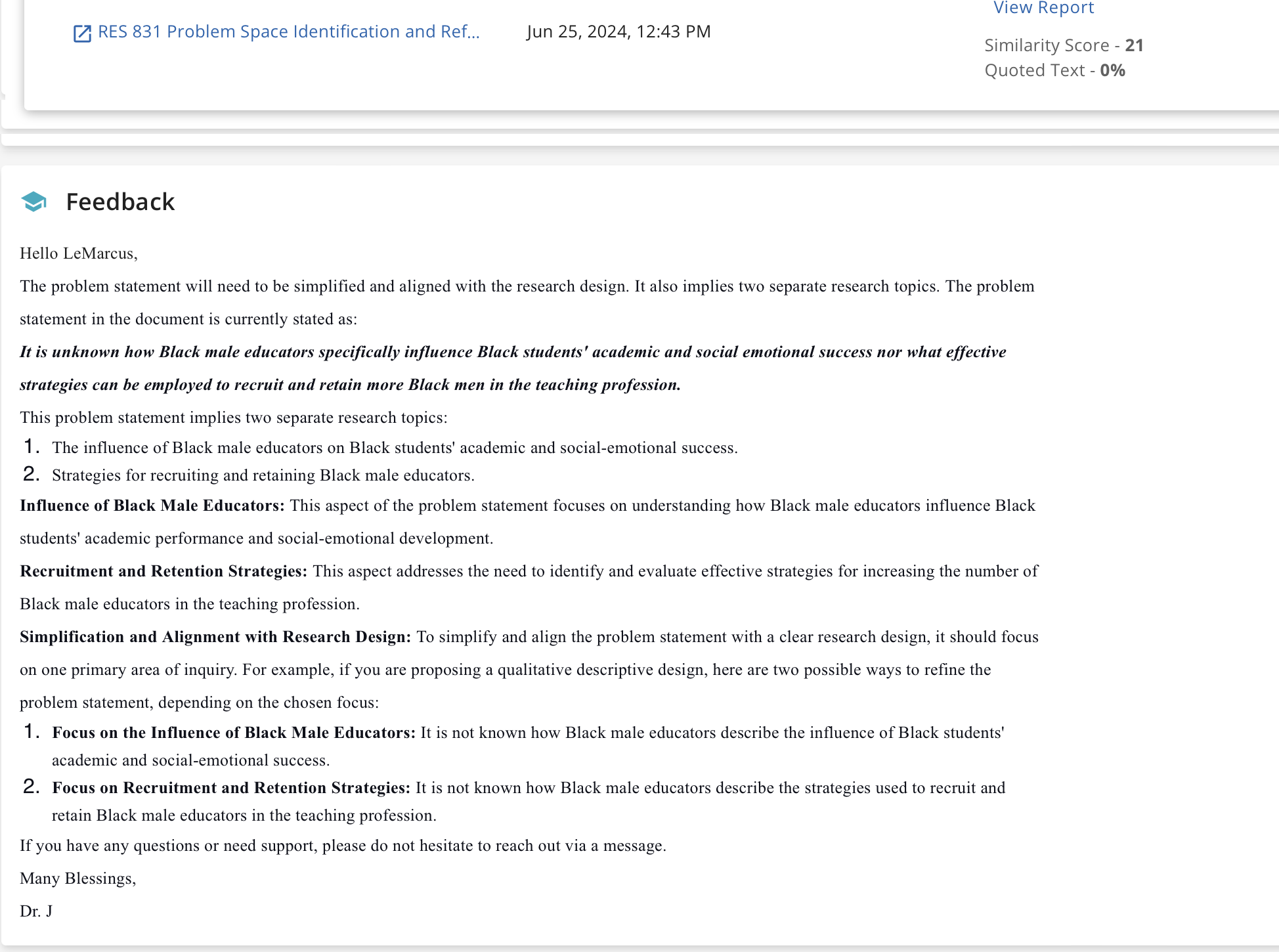Screen dimensions: 1279x952
Task: Click 'Simplification and Alignment with Research Design:' label
Action: coord(215,637)
